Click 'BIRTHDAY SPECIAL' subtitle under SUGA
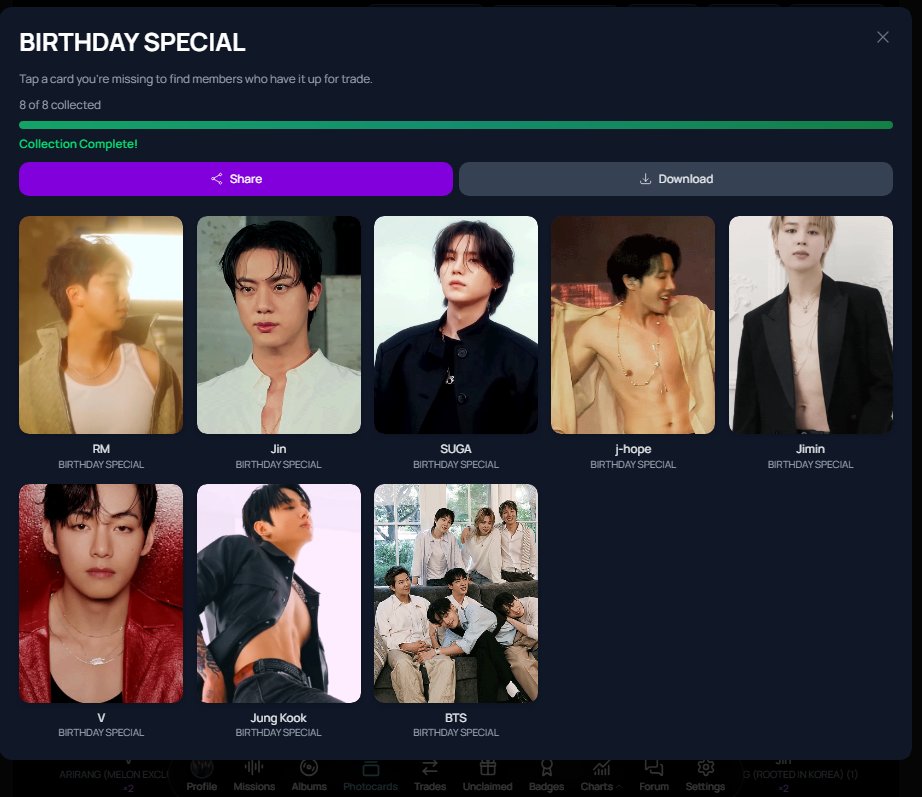Image resolution: width=922 pixels, height=797 pixels. (456, 465)
